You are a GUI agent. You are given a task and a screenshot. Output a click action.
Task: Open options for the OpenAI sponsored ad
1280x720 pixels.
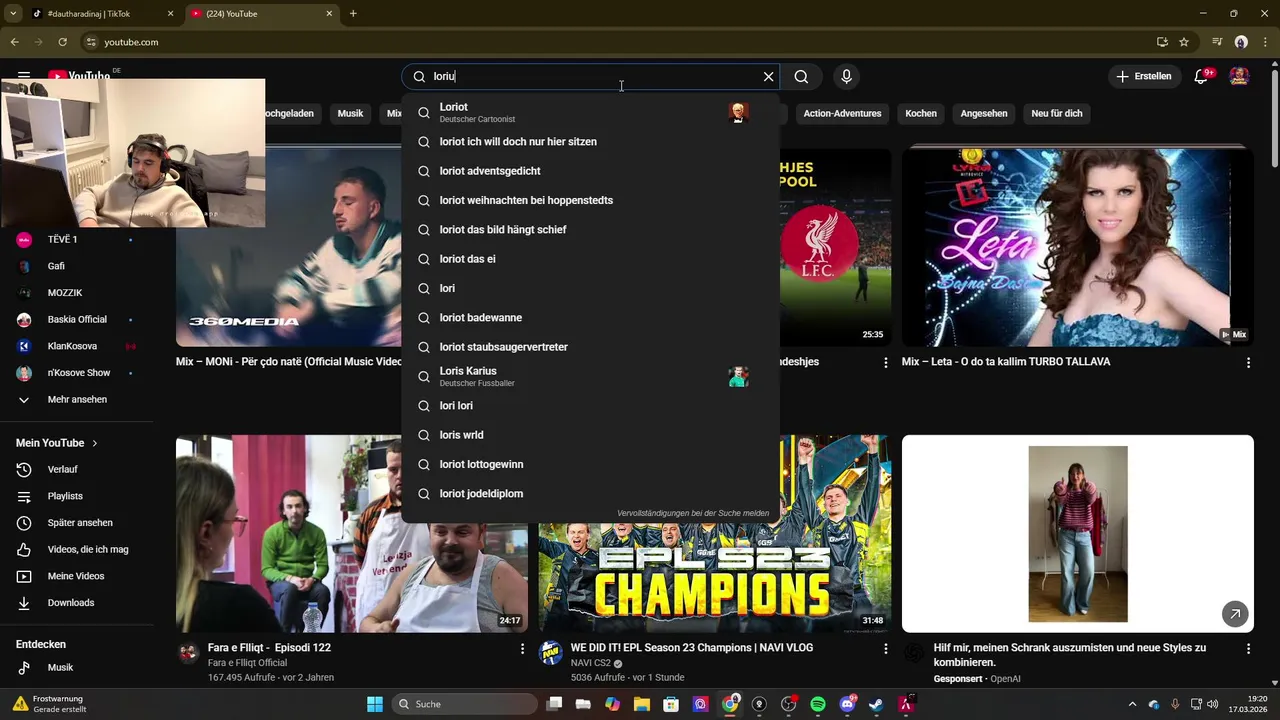click(1248, 649)
